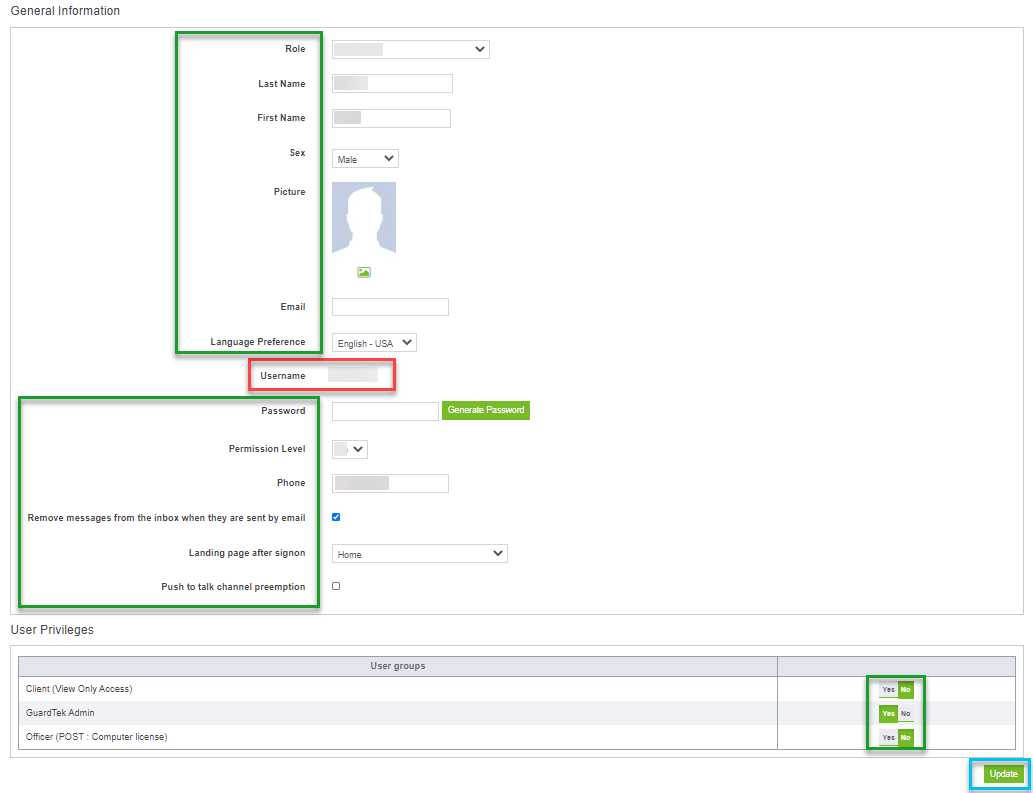Set GuardTek Admin toggle to No

point(905,713)
